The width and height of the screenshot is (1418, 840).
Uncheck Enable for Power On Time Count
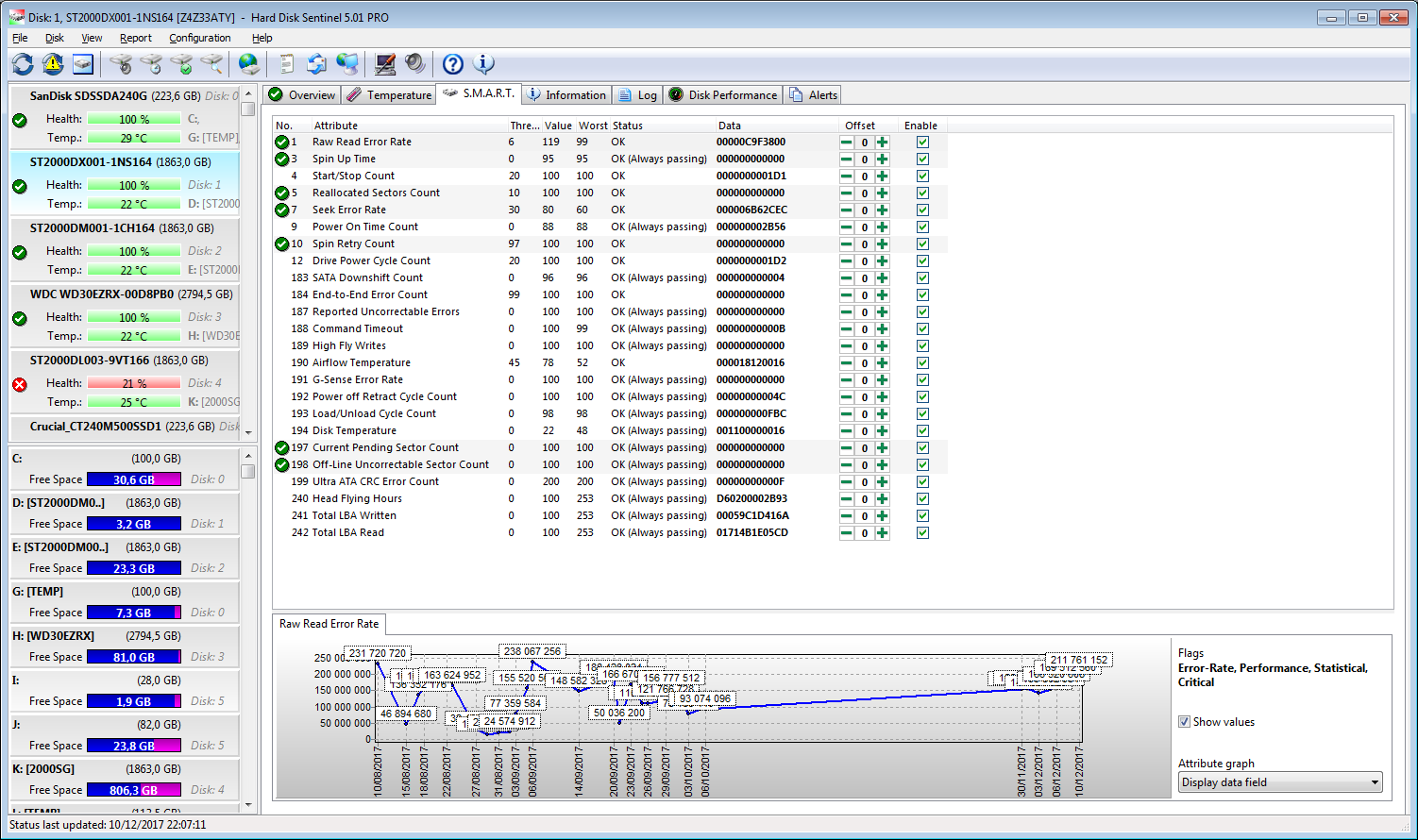[x=922, y=227]
